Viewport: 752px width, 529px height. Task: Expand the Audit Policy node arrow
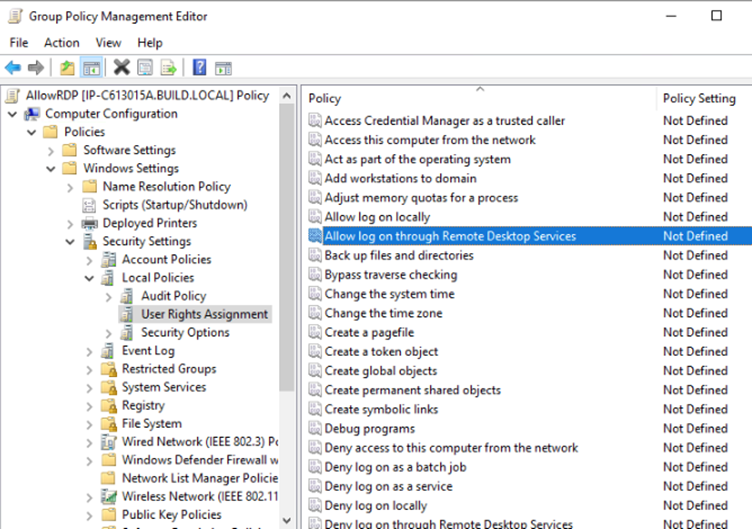[x=108, y=296]
